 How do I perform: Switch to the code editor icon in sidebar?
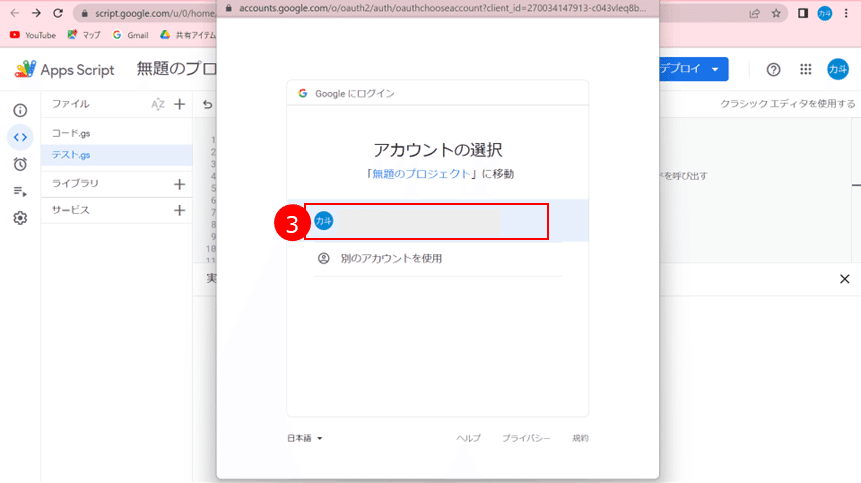20,137
